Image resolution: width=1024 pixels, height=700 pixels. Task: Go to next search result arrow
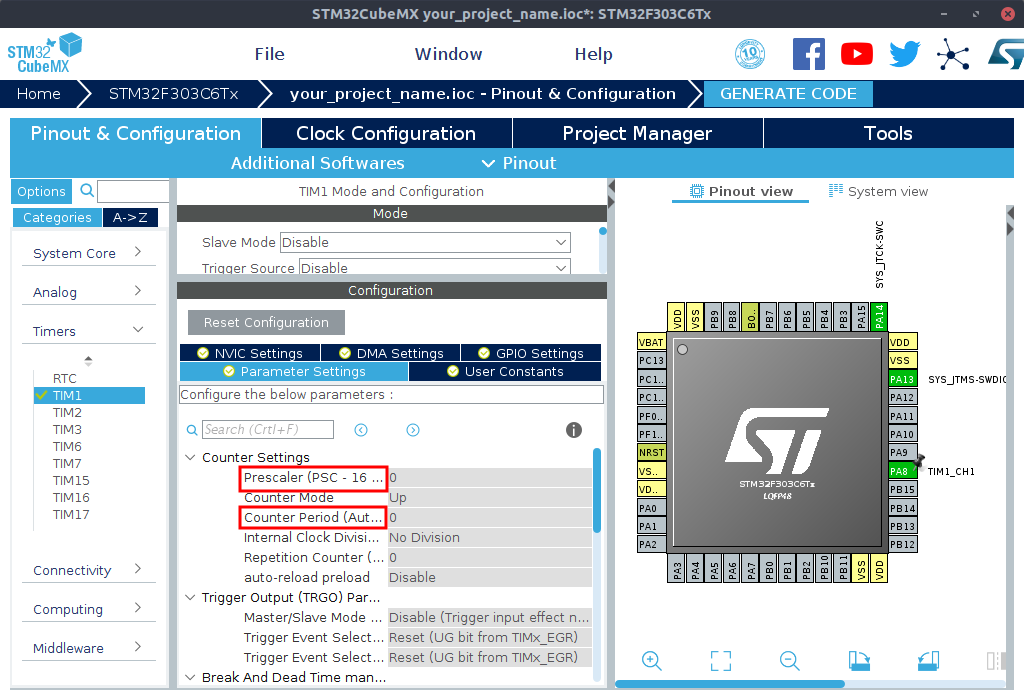(x=413, y=430)
